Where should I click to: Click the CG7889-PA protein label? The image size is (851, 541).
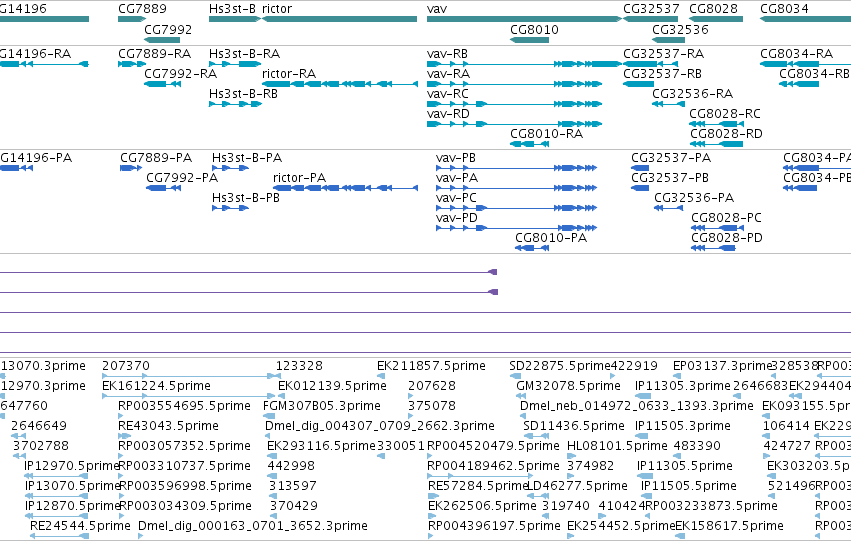(156, 158)
